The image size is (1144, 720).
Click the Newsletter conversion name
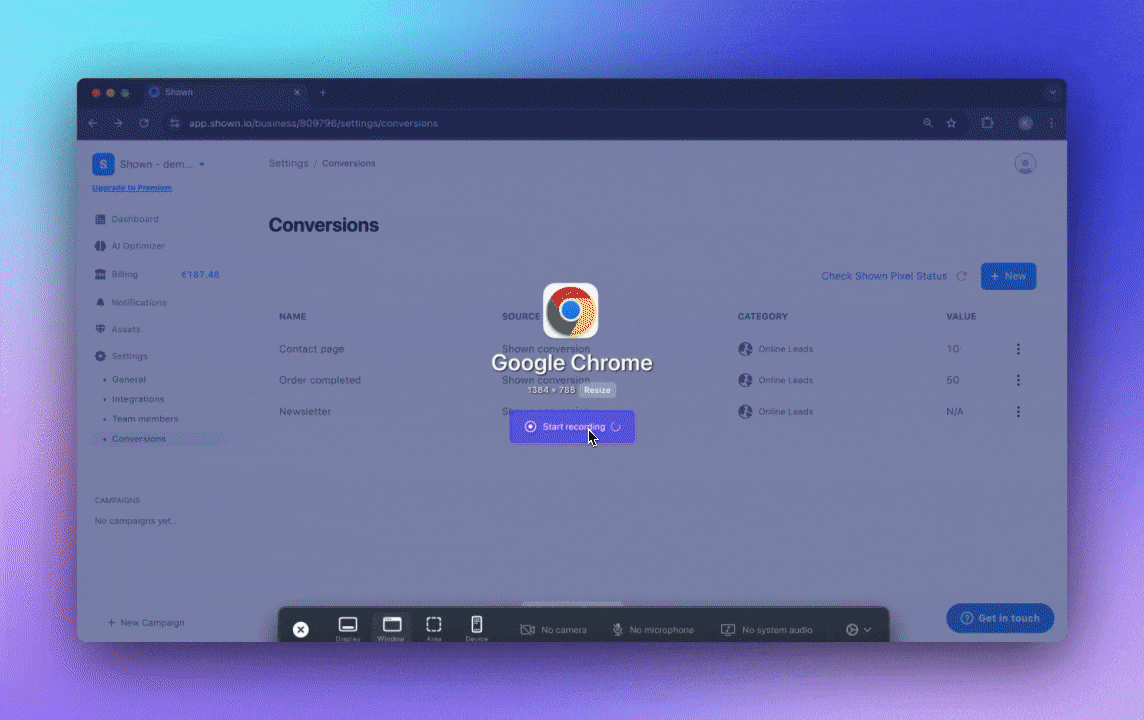coord(305,411)
